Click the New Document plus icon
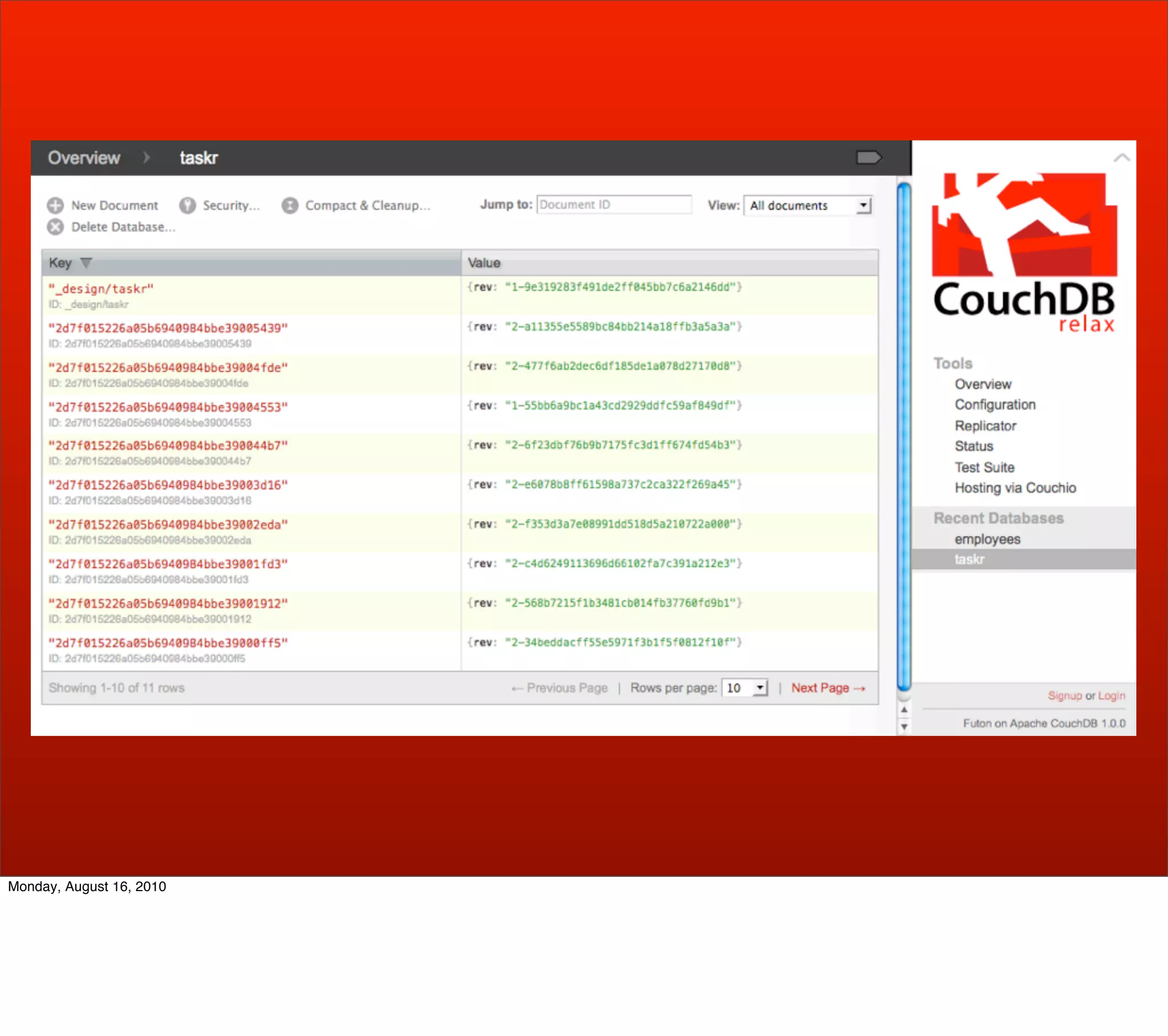The height and width of the screenshot is (1036, 1168). pos(55,205)
